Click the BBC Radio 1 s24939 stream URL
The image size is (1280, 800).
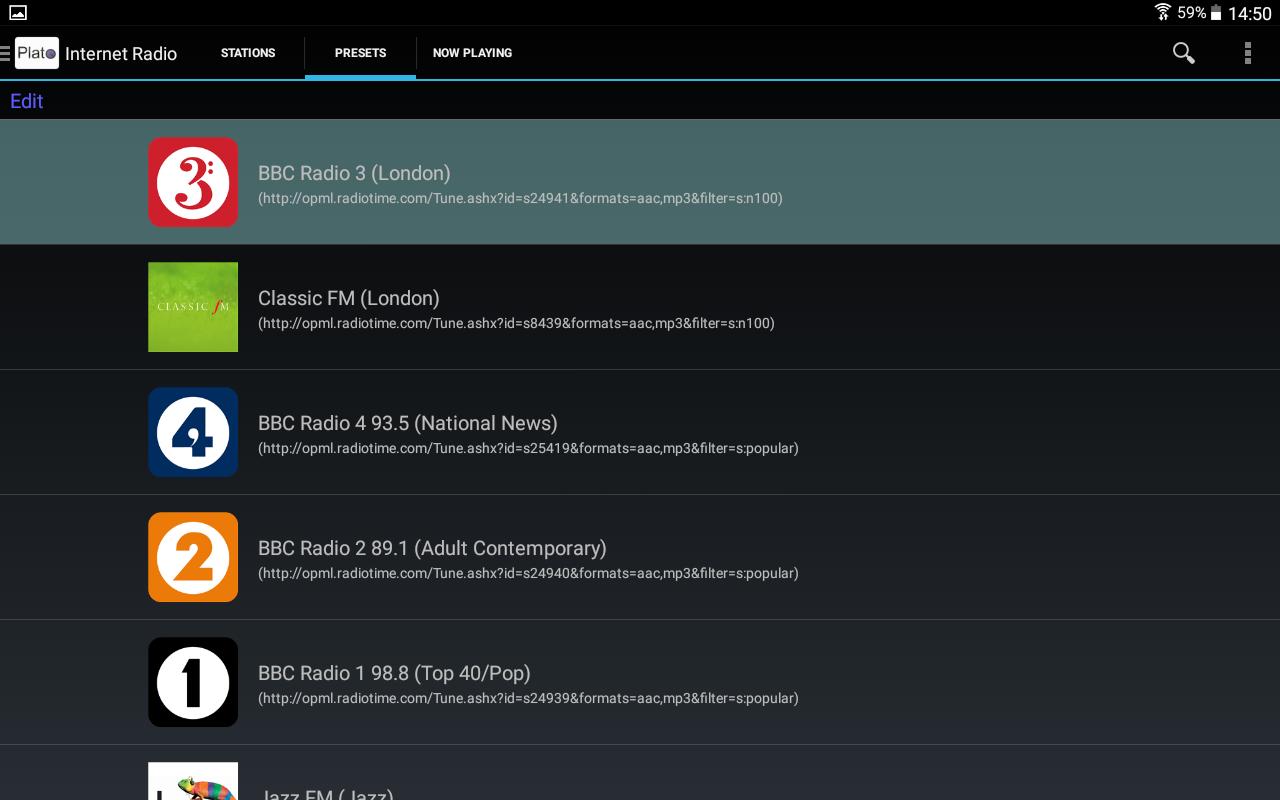(528, 698)
